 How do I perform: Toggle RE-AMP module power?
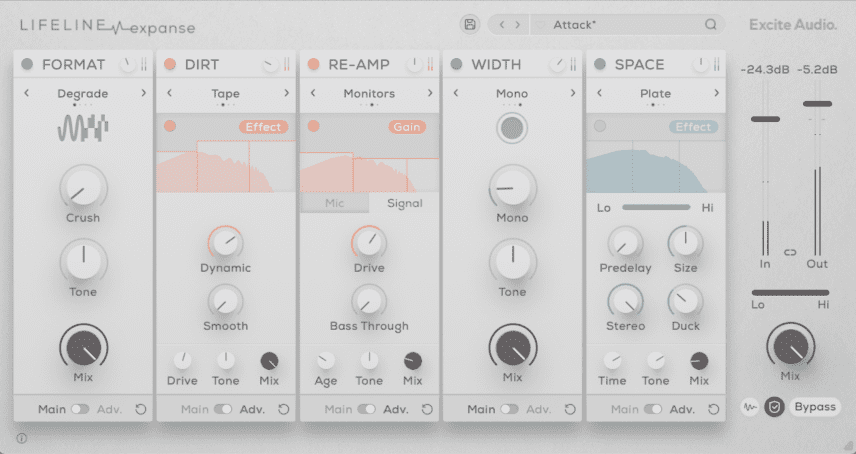[313, 64]
